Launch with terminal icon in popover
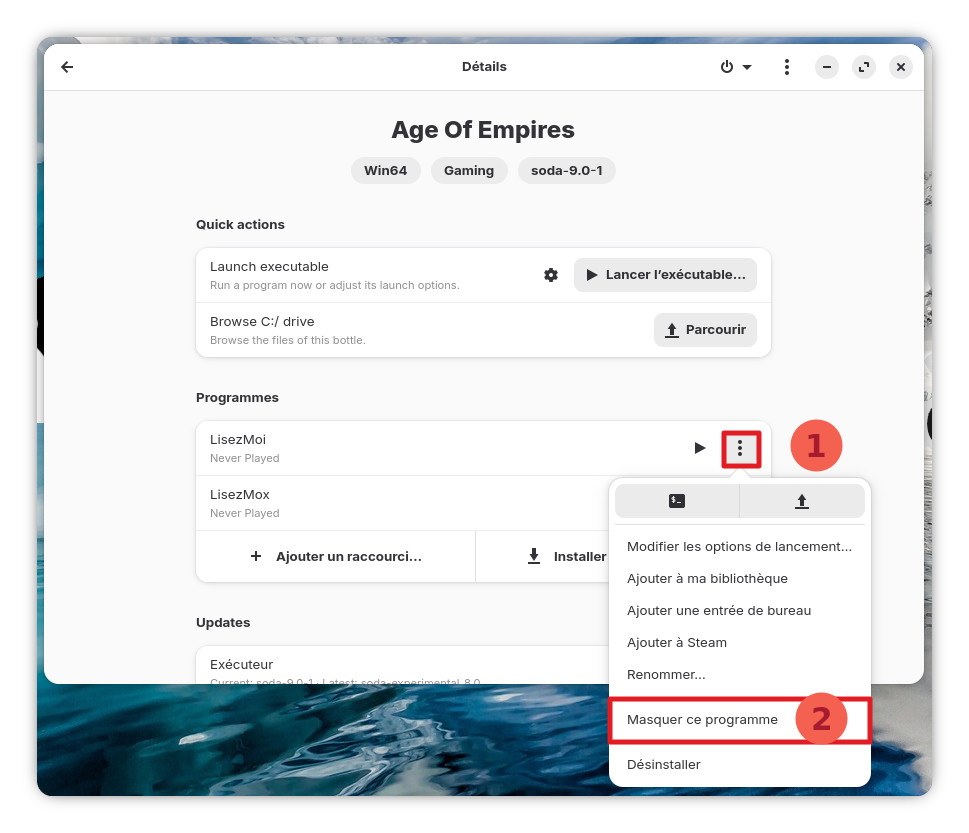 [x=677, y=501]
